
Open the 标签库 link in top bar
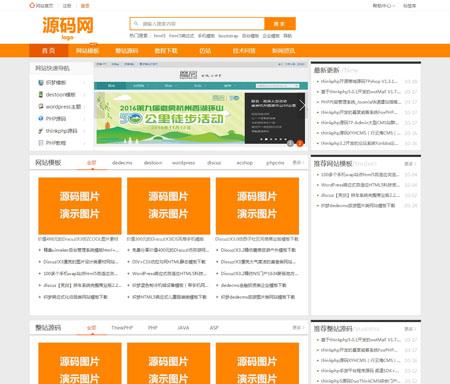(x=409, y=6)
